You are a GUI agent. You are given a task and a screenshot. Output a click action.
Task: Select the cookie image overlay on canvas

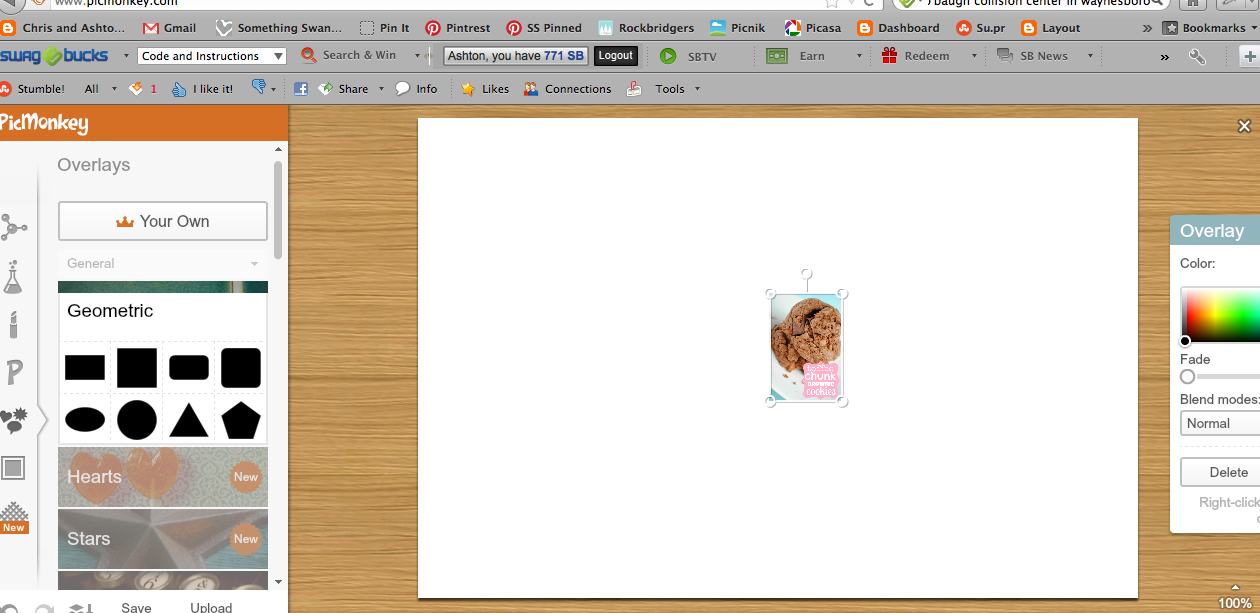pos(806,347)
